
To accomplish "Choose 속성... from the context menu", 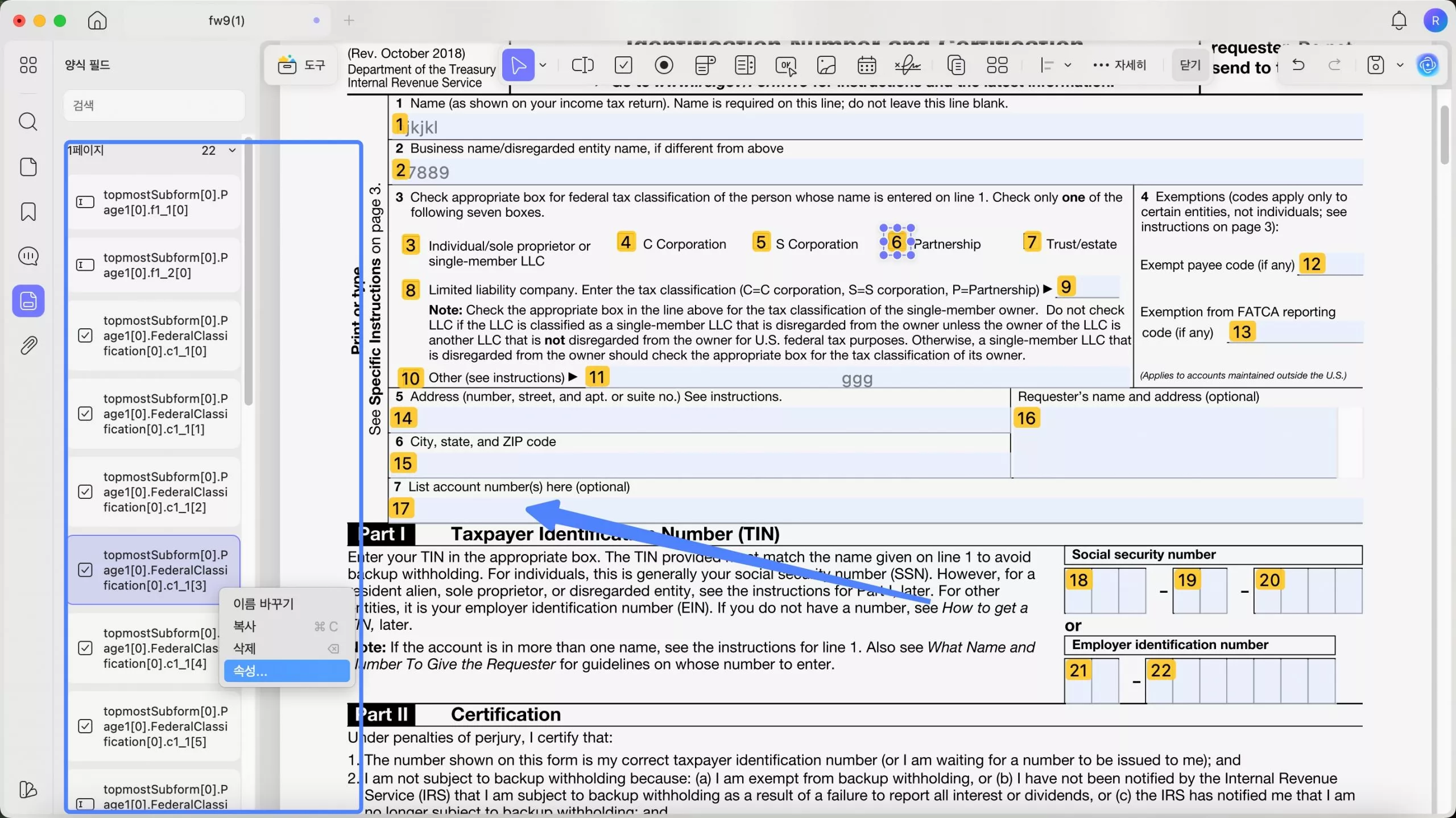I will [286, 671].
